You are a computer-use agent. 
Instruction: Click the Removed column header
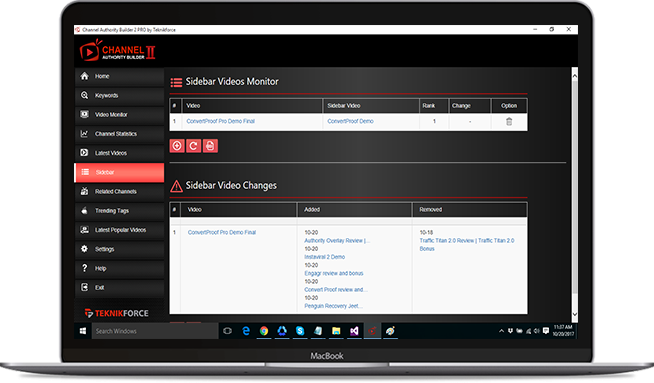(470, 210)
